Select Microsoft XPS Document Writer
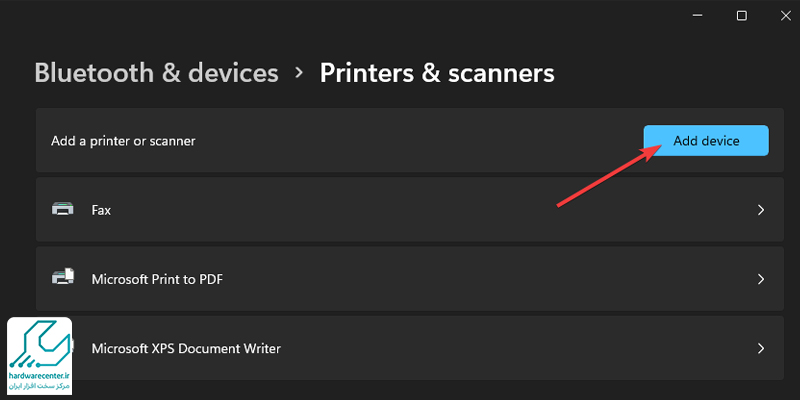This screenshot has height=400, width=800. click(186, 349)
